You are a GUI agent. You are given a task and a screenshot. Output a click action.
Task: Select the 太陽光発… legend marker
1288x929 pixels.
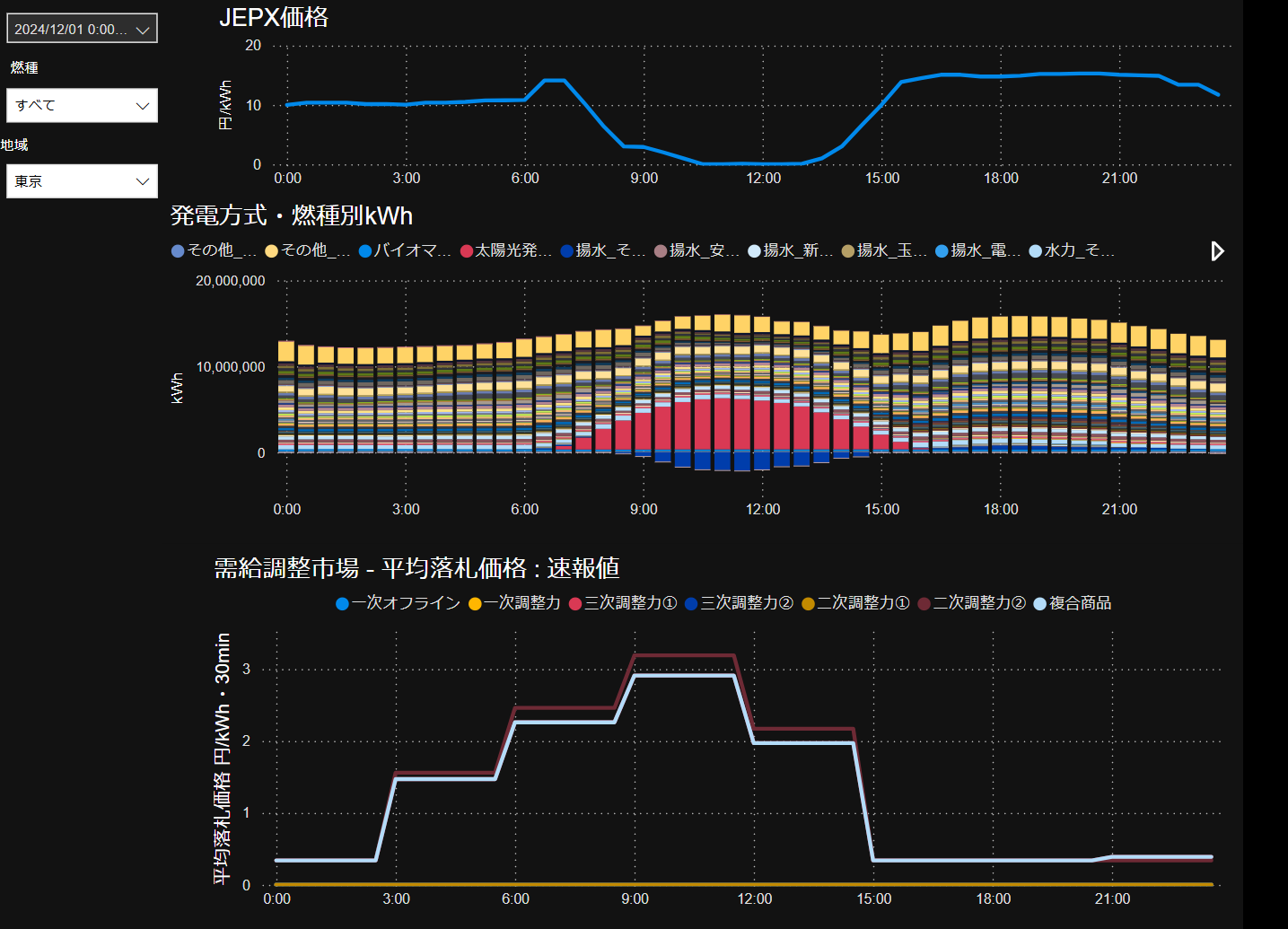[x=467, y=251]
